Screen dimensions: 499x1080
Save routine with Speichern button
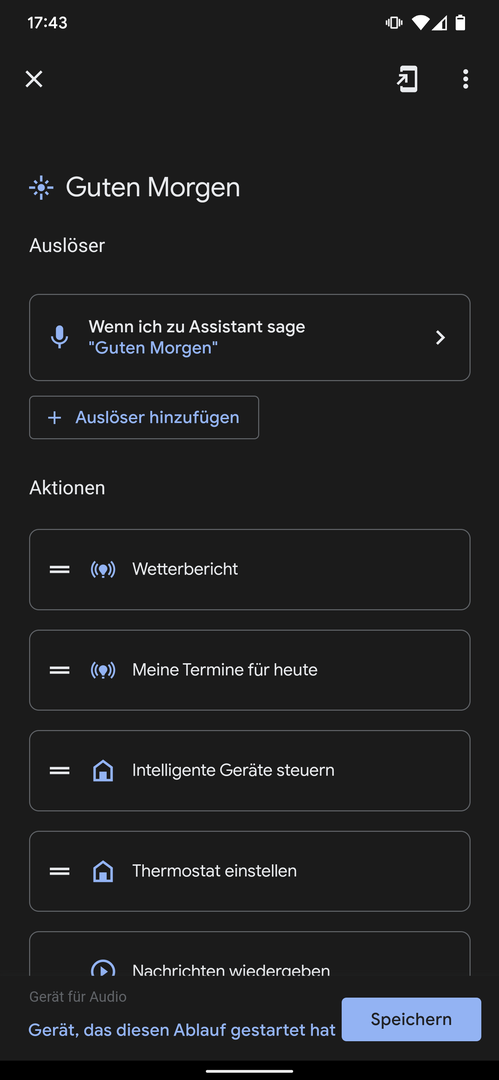(x=411, y=1019)
